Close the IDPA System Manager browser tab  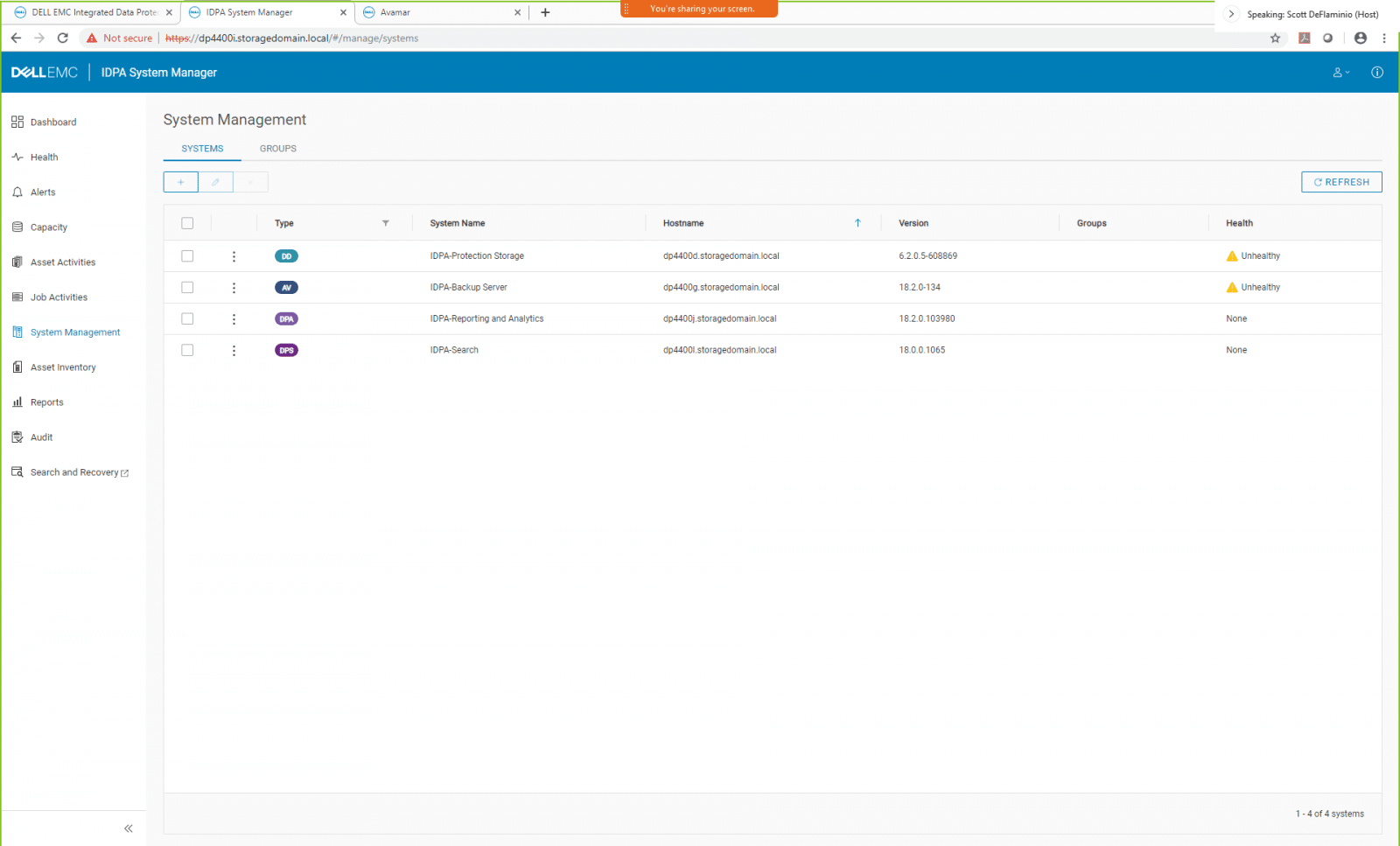(x=343, y=13)
